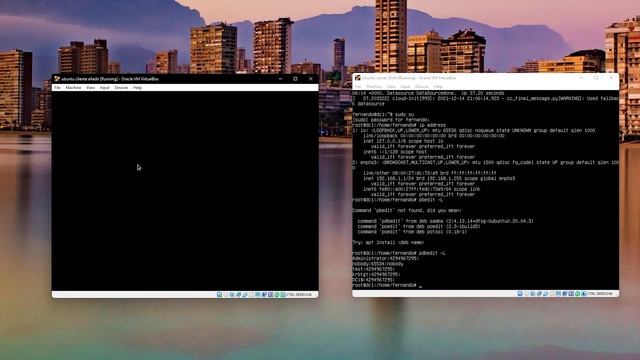The width and height of the screenshot is (640, 360).
Task: Click the server VM processor features indicator
Action: coord(571,293)
